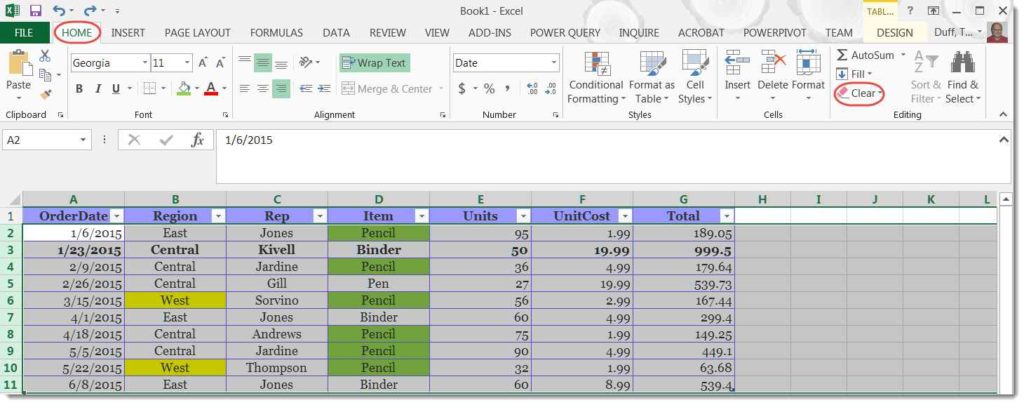
Task: Open the Georgia font name dropdown
Action: (x=145, y=63)
